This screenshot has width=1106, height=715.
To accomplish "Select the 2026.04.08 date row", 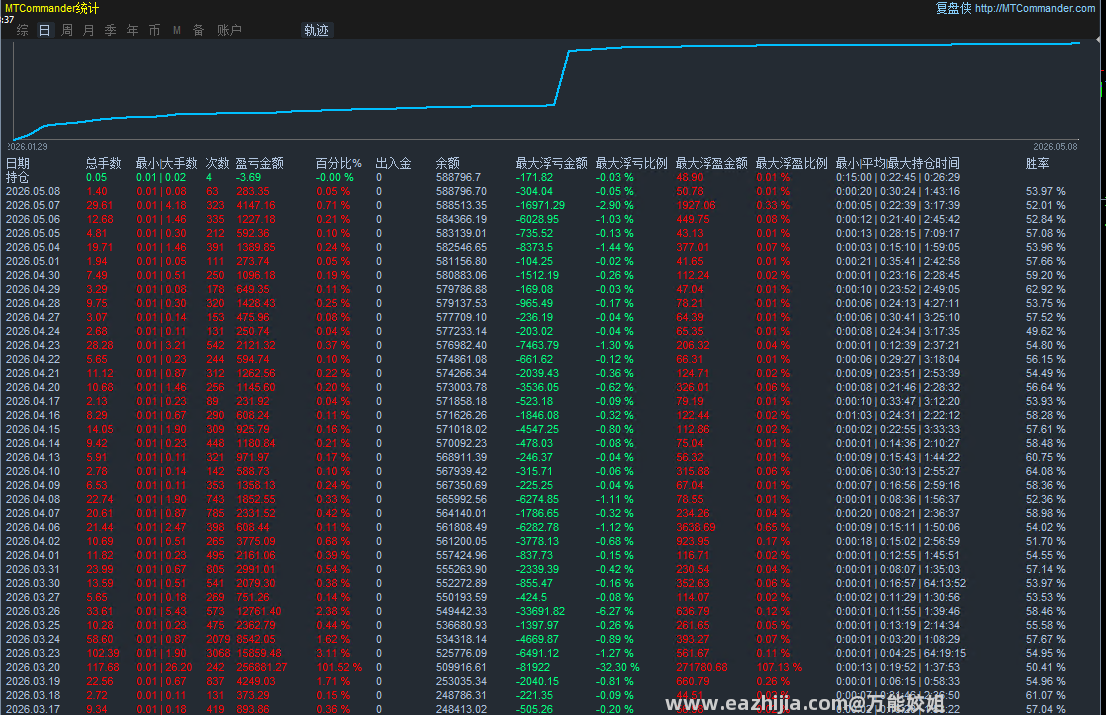I will click(33, 499).
